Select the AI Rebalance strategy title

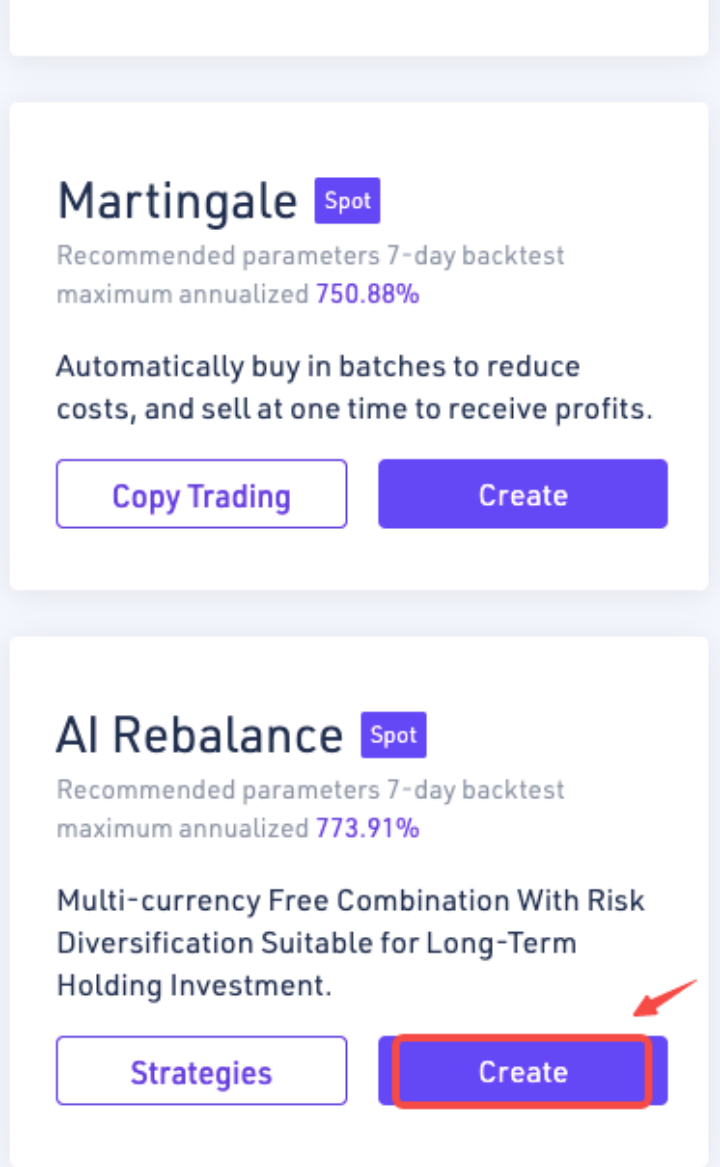click(199, 736)
